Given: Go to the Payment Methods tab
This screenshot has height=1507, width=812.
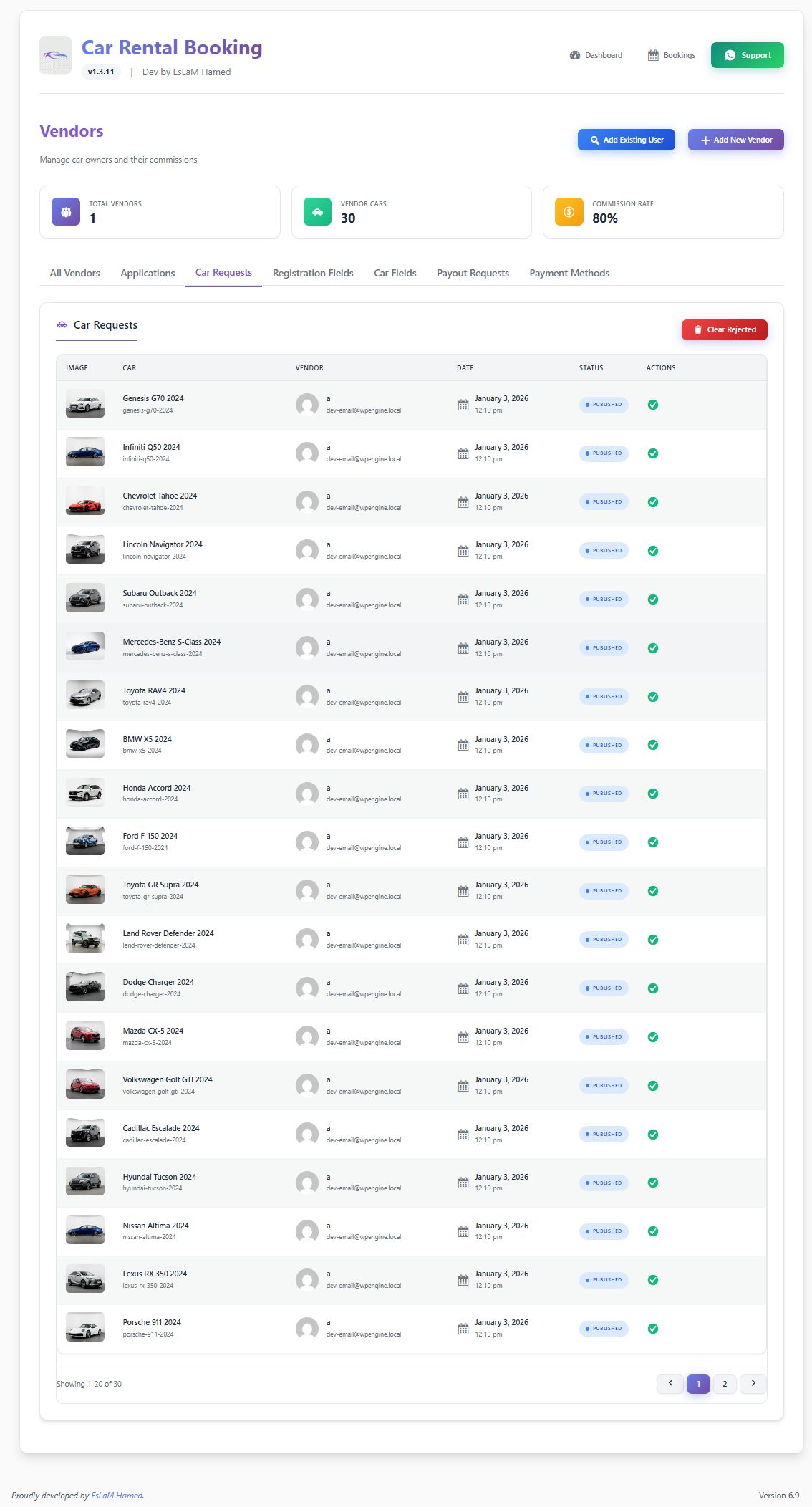Looking at the screenshot, I should point(569,273).
